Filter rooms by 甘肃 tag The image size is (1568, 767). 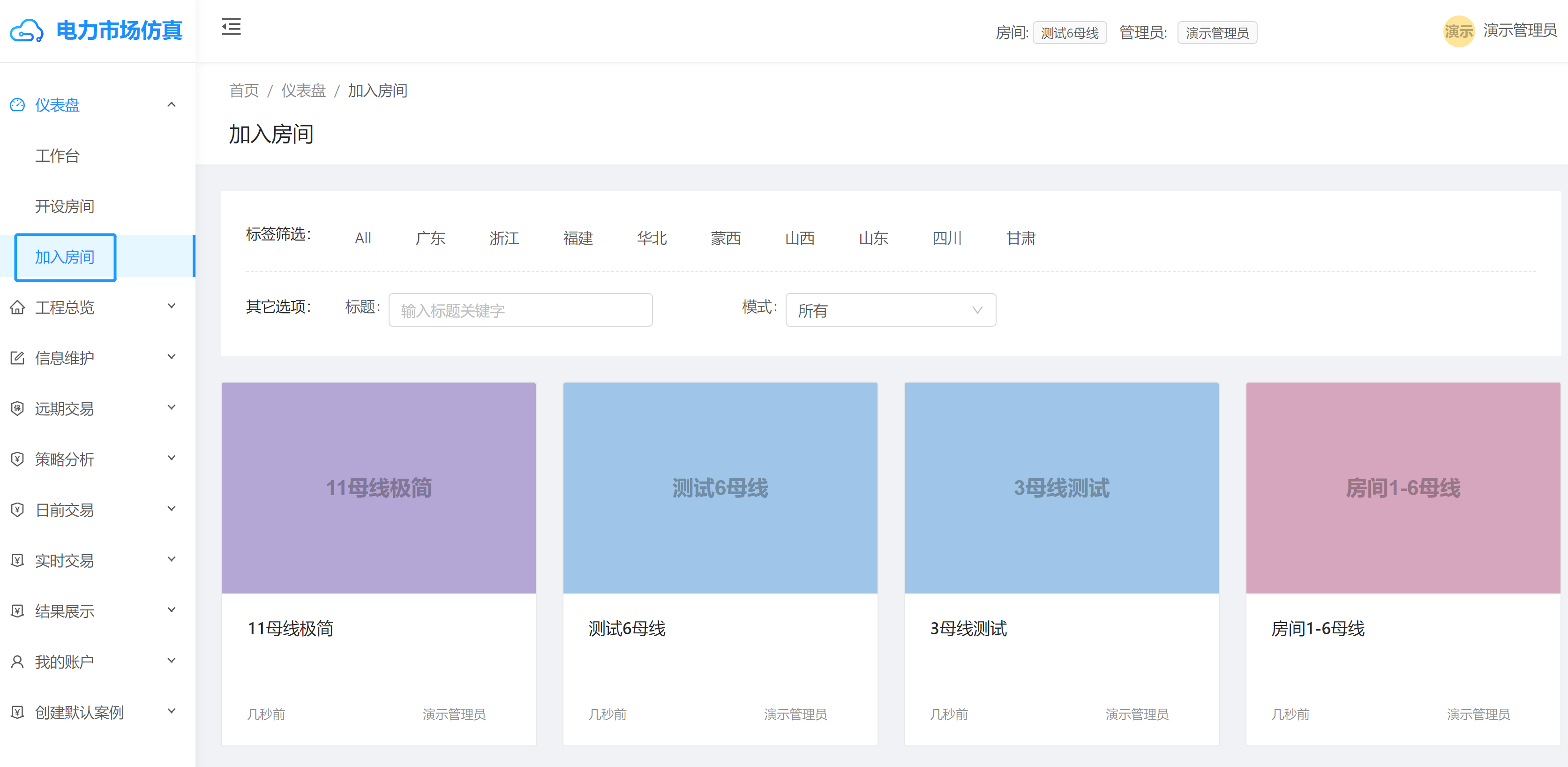click(1021, 238)
